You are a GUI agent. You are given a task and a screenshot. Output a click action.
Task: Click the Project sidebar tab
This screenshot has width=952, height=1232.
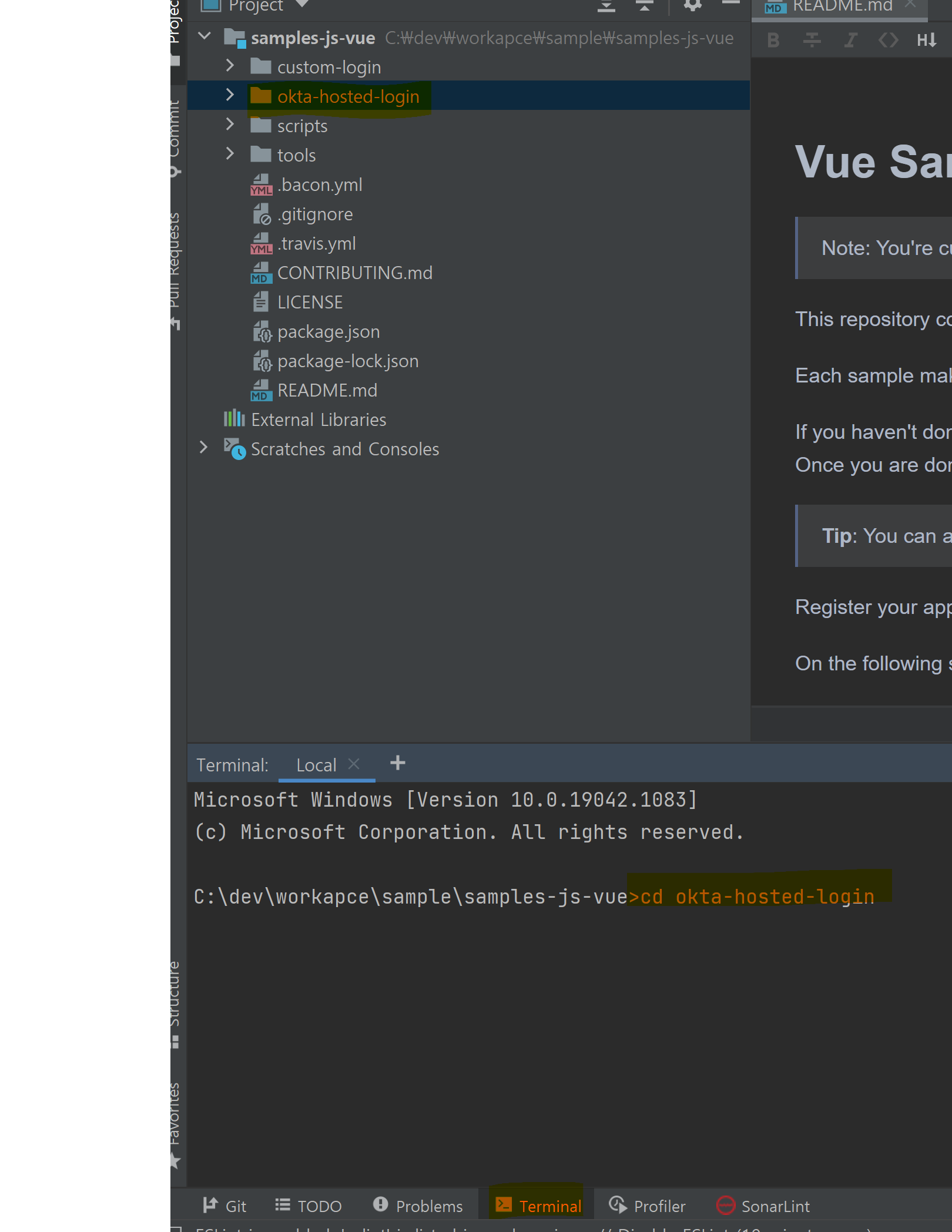coord(175,33)
